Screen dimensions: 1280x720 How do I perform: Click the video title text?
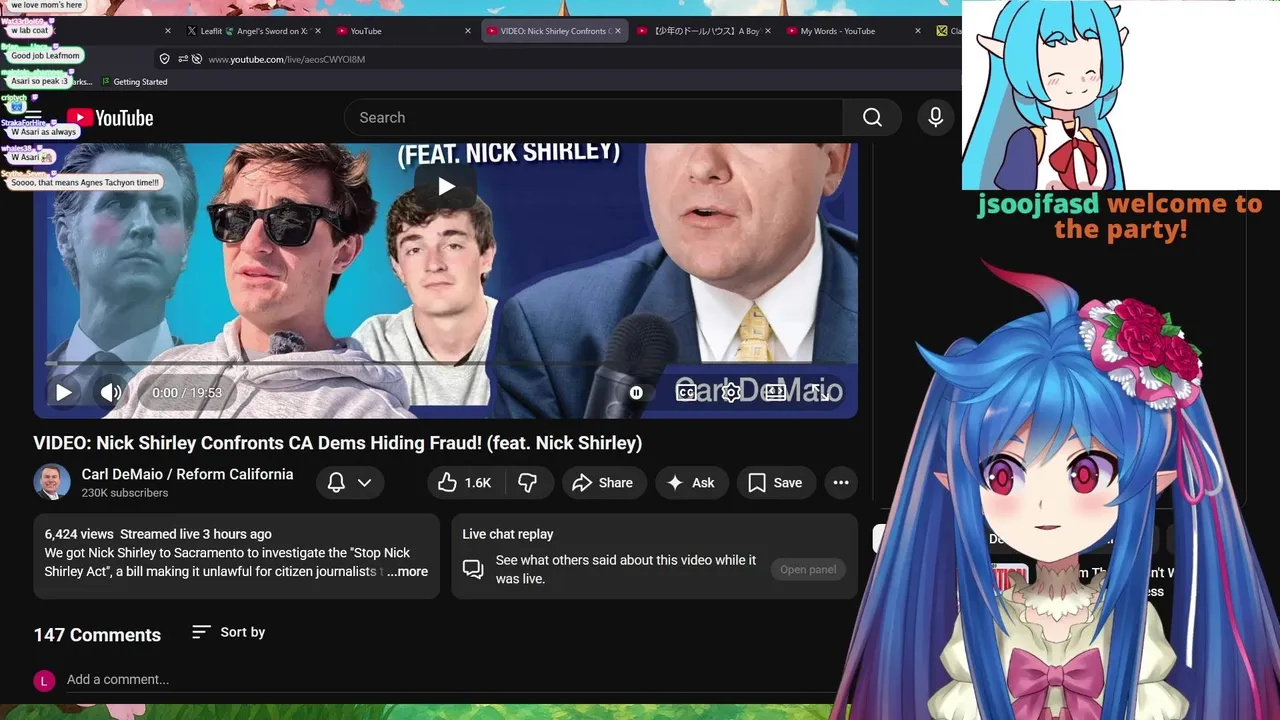[x=338, y=443]
